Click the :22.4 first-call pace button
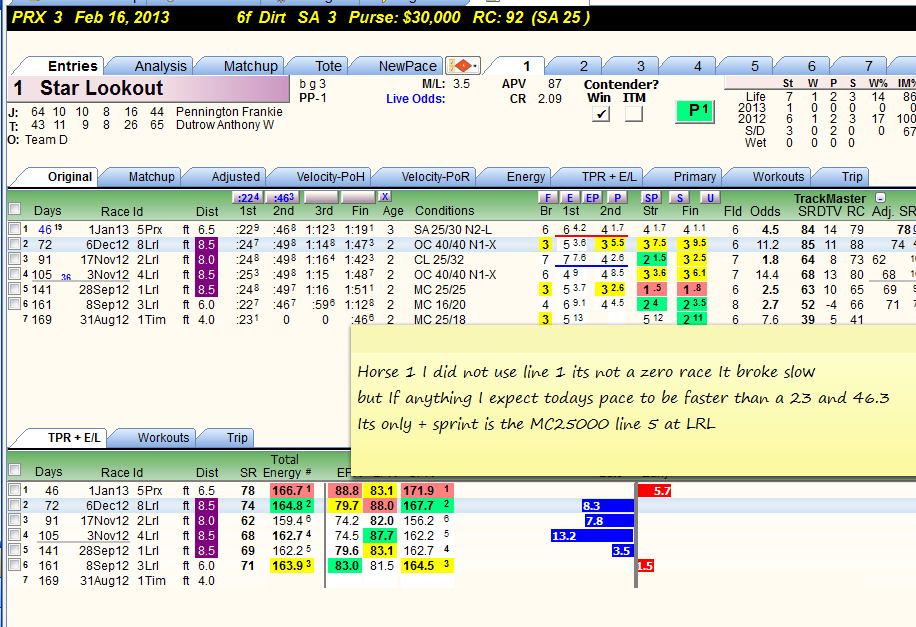This screenshot has width=916, height=627. coord(248,198)
